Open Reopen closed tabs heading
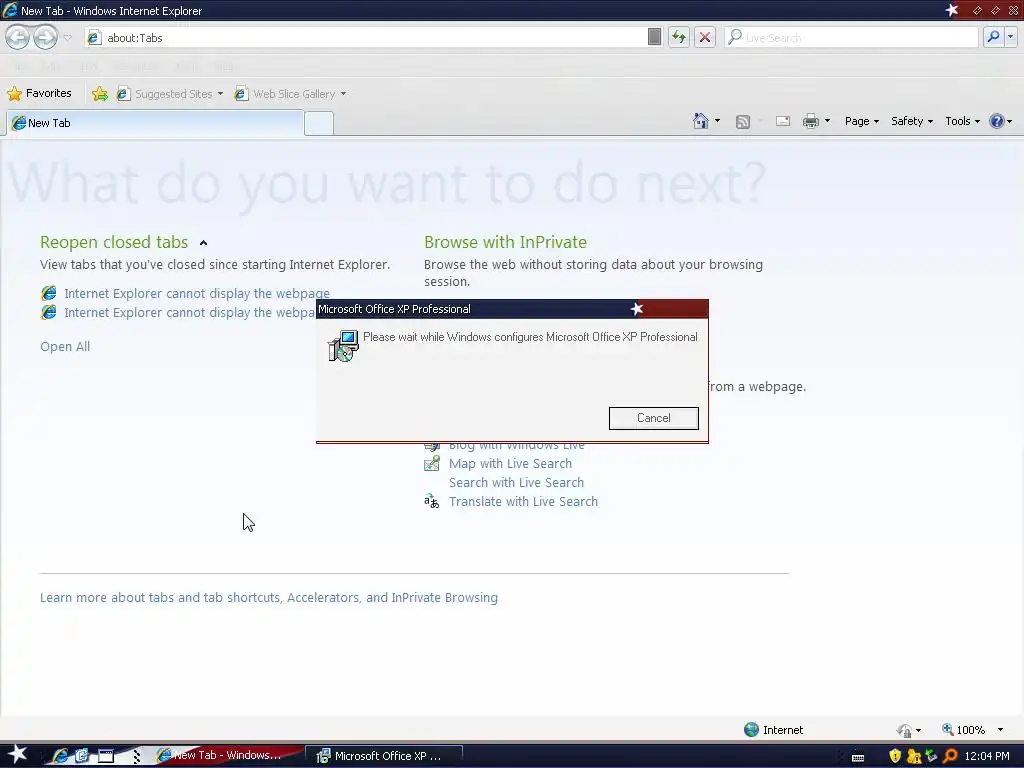This screenshot has width=1024, height=768. 114,242
